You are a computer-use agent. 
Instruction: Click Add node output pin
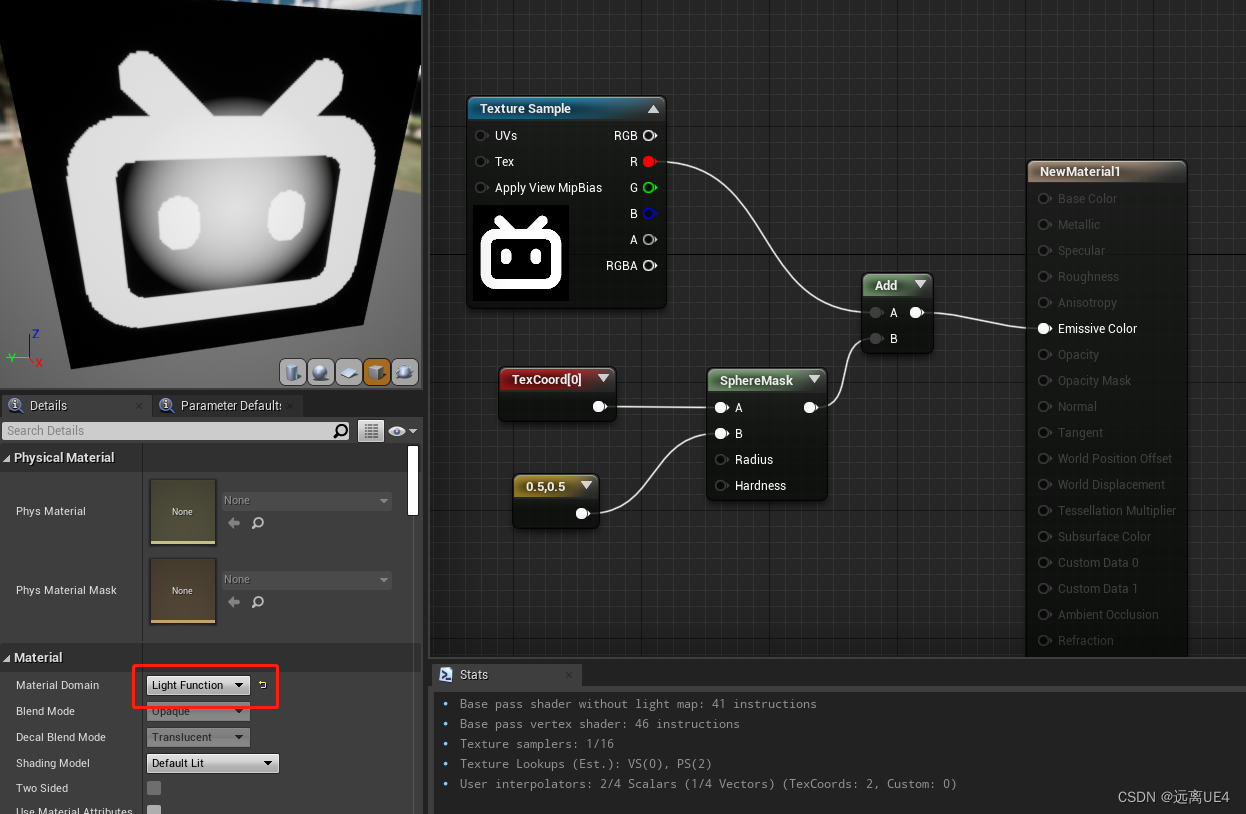coord(916,312)
